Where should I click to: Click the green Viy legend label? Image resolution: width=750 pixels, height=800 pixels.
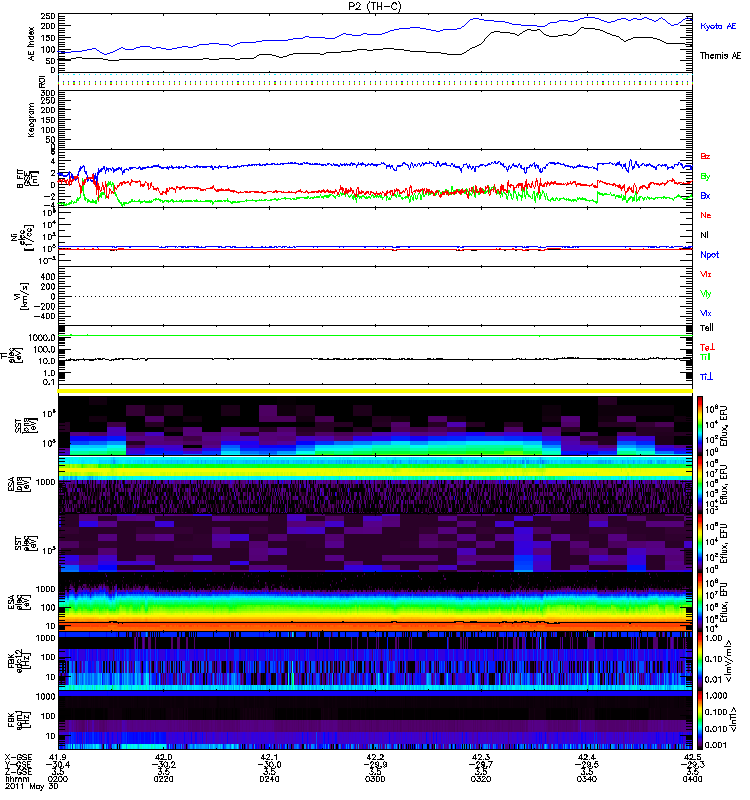(706, 294)
